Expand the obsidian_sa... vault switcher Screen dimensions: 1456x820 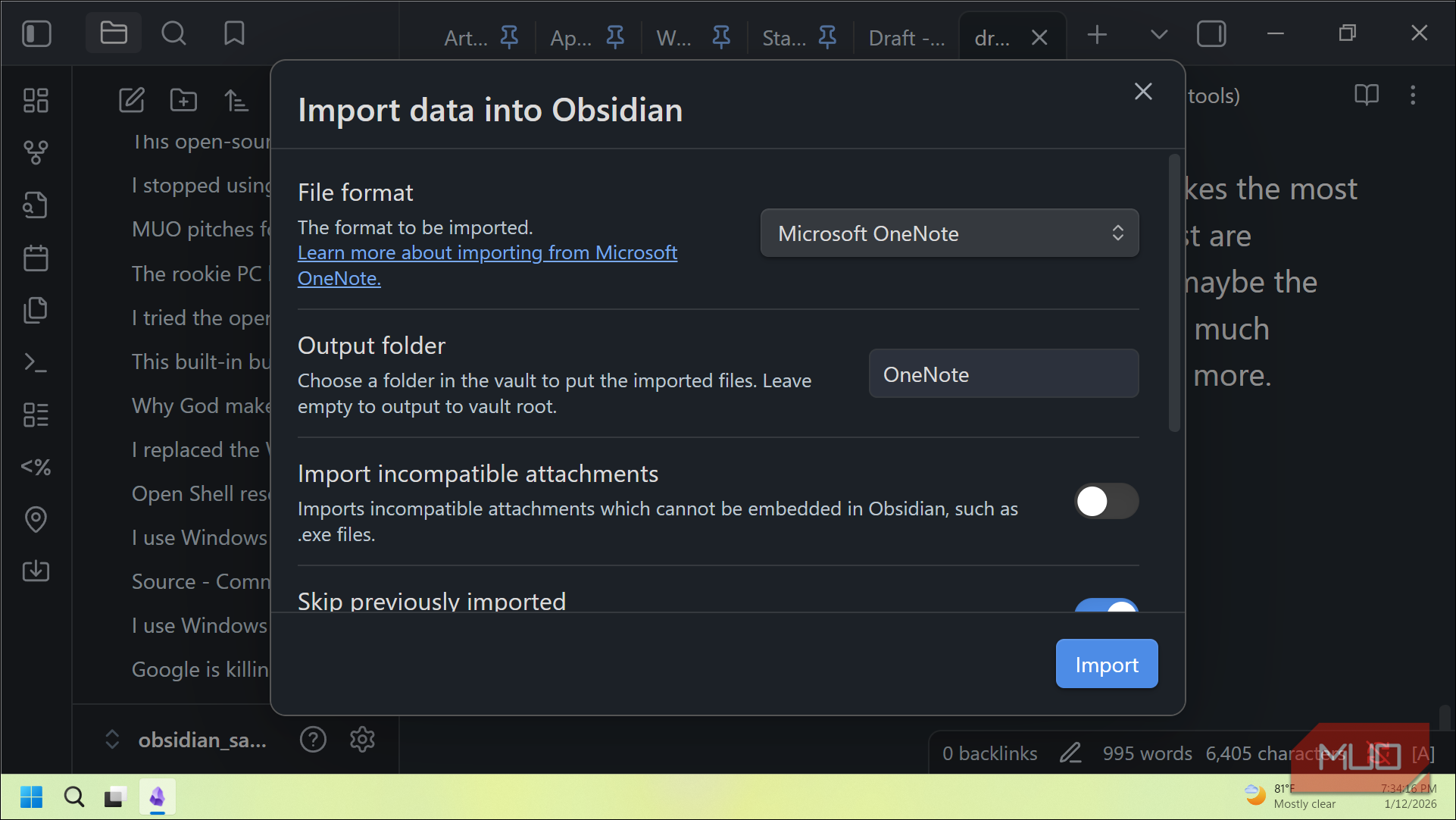(x=112, y=739)
